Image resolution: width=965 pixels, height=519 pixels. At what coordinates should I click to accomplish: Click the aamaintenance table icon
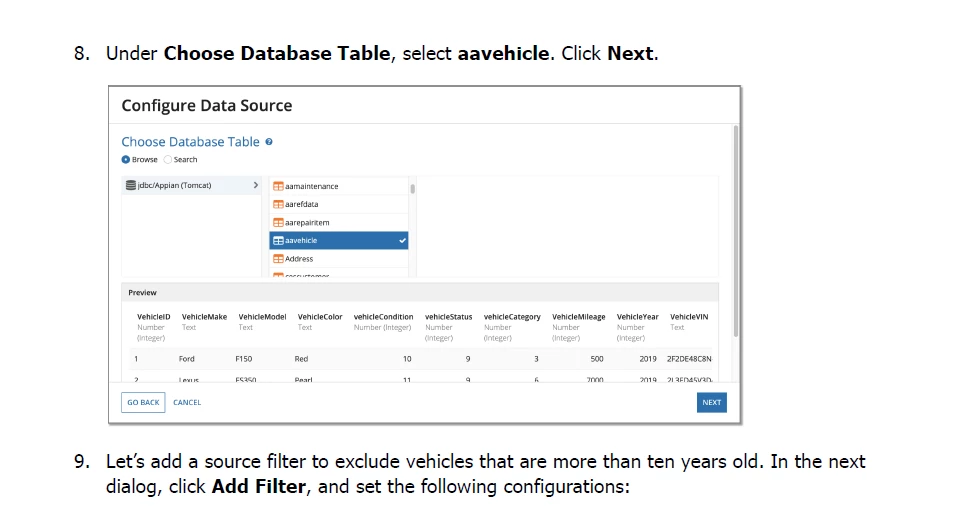[278, 186]
